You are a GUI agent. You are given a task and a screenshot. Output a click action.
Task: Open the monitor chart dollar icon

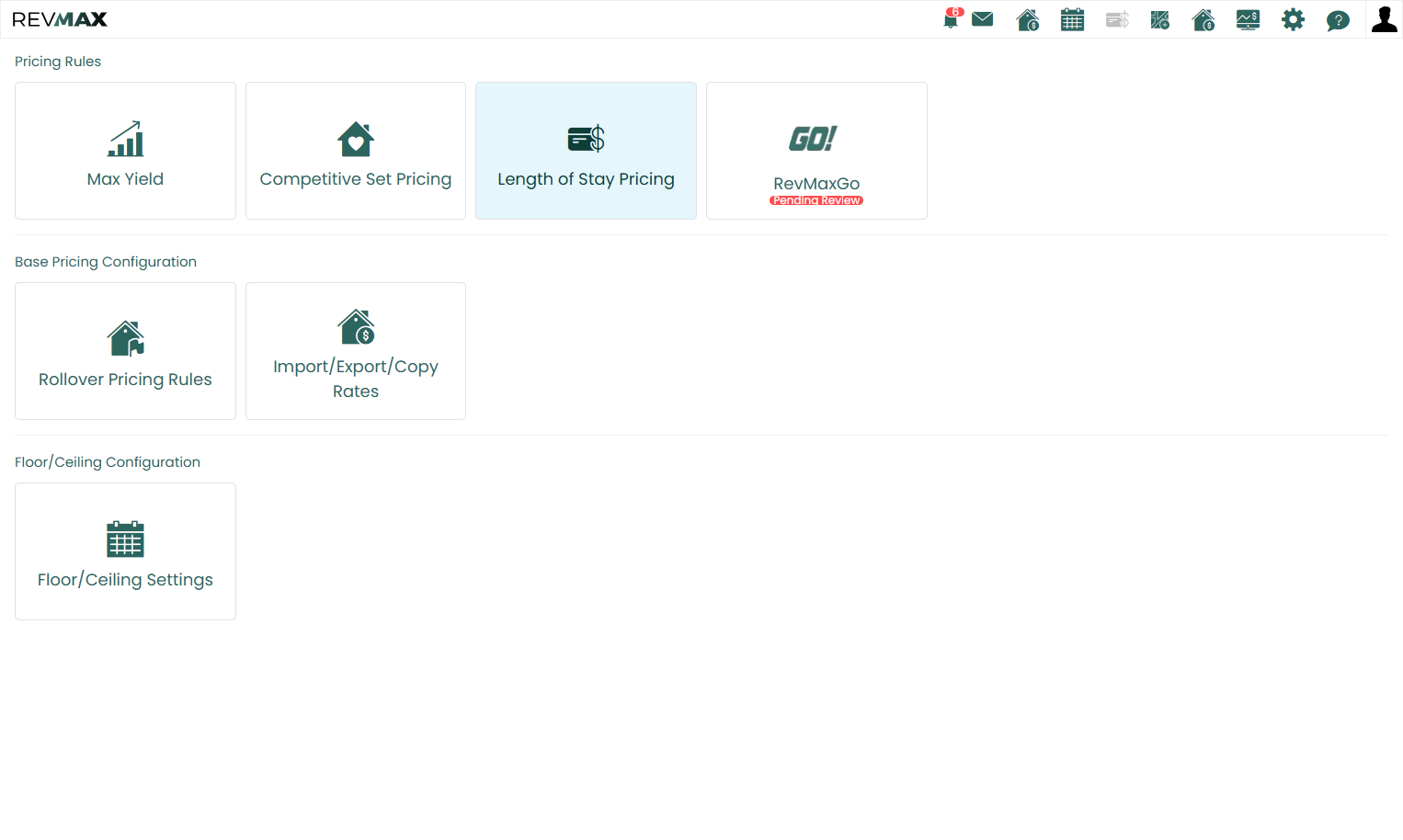click(1248, 19)
